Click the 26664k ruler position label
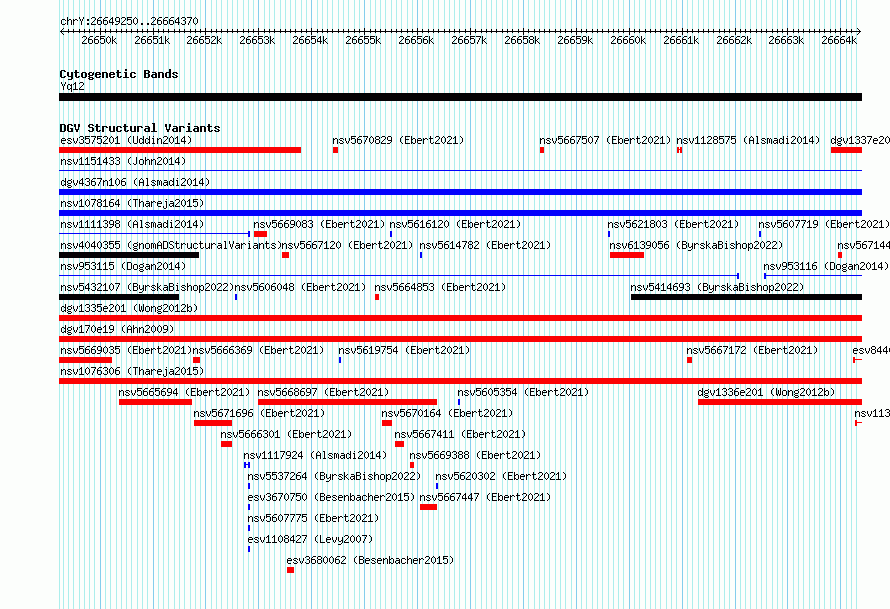890x609 pixels. coord(839,40)
